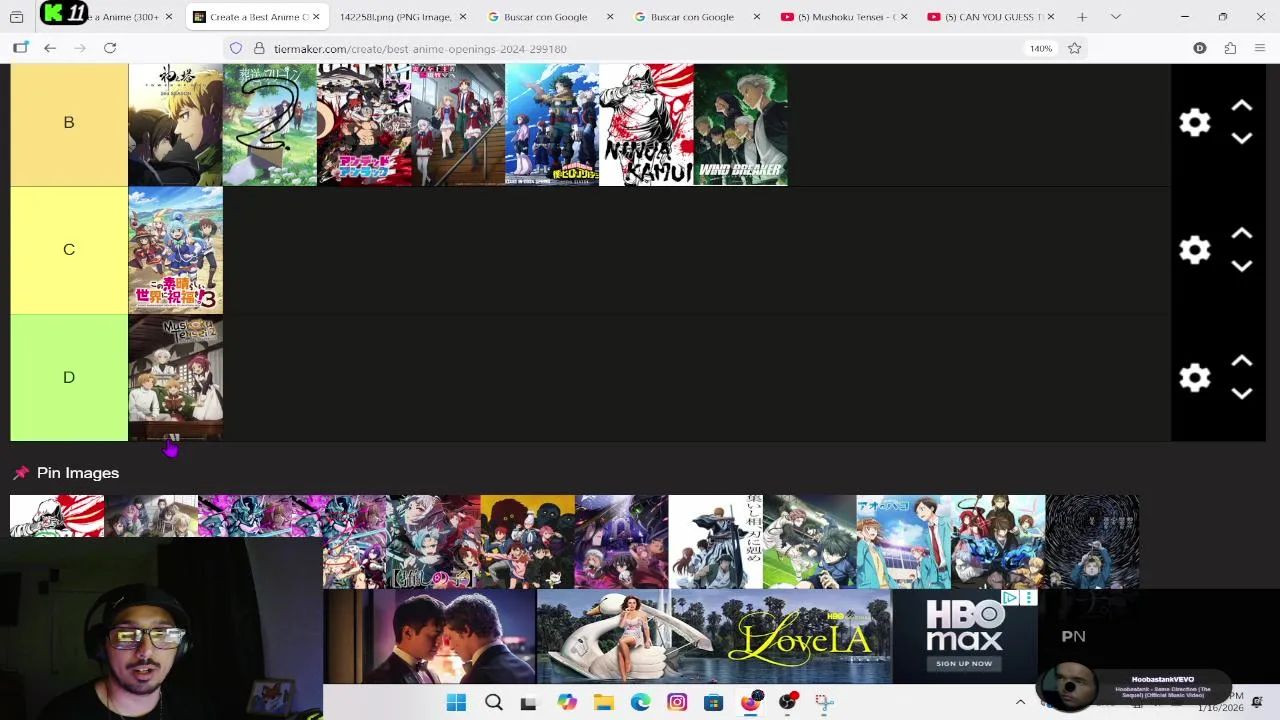Image resolution: width=1280 pixels, height=720 pixels.
Task: Select Classroom of the Elite poster in B tier
Action: [x=458, y=125]
